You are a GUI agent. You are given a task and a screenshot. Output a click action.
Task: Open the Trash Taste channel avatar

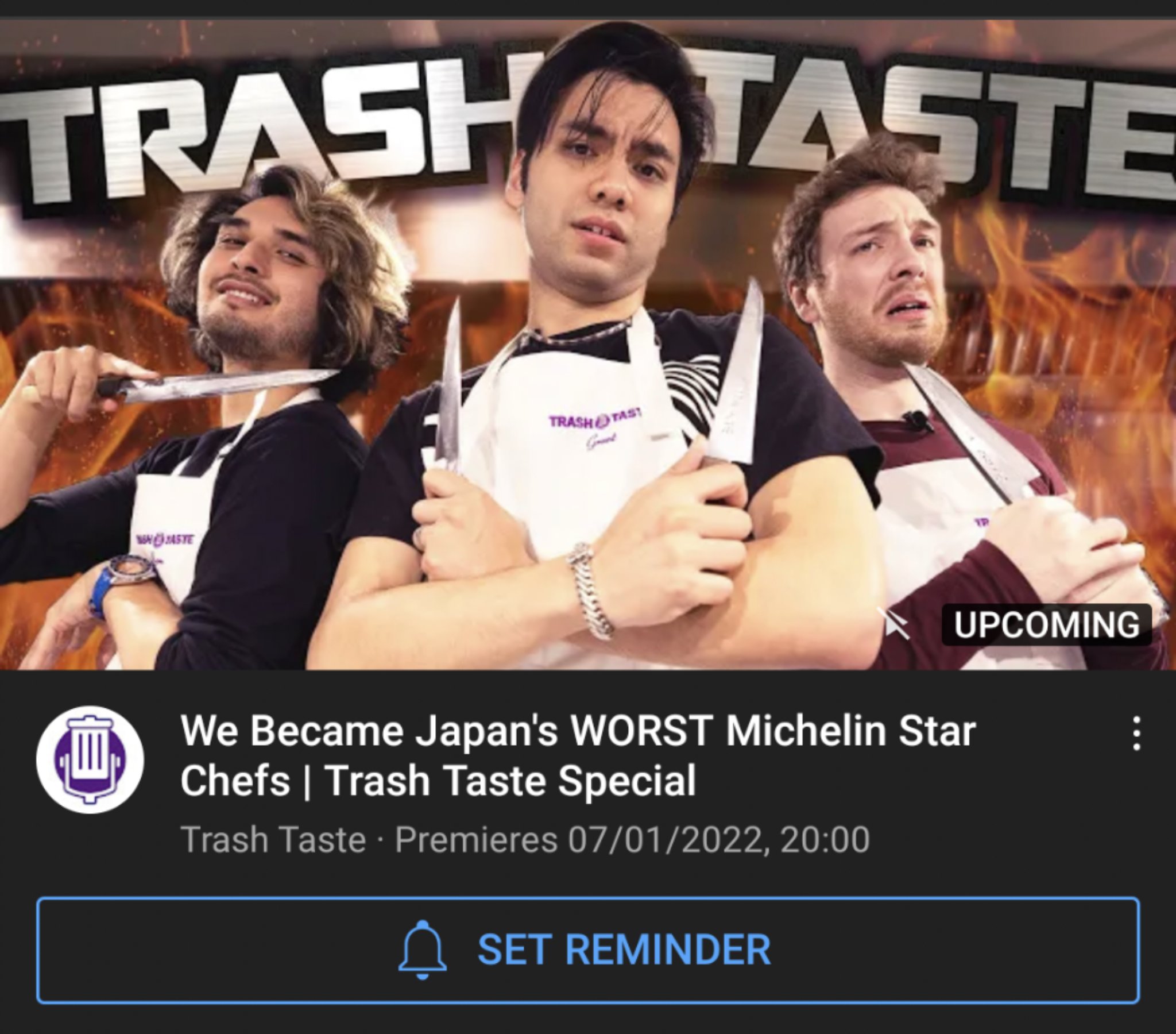tap(90, 759)
